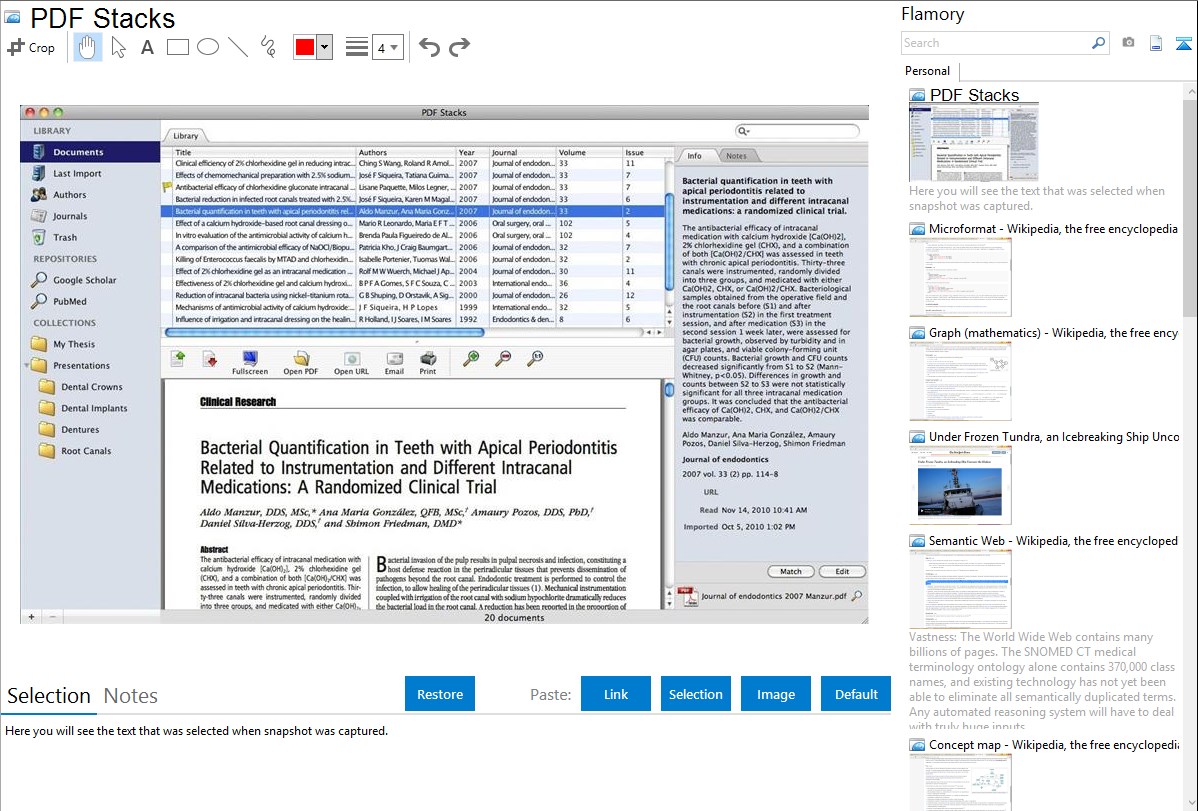
Task: Choose the freehand drawing tool
Action: click(x=267, y=47)
